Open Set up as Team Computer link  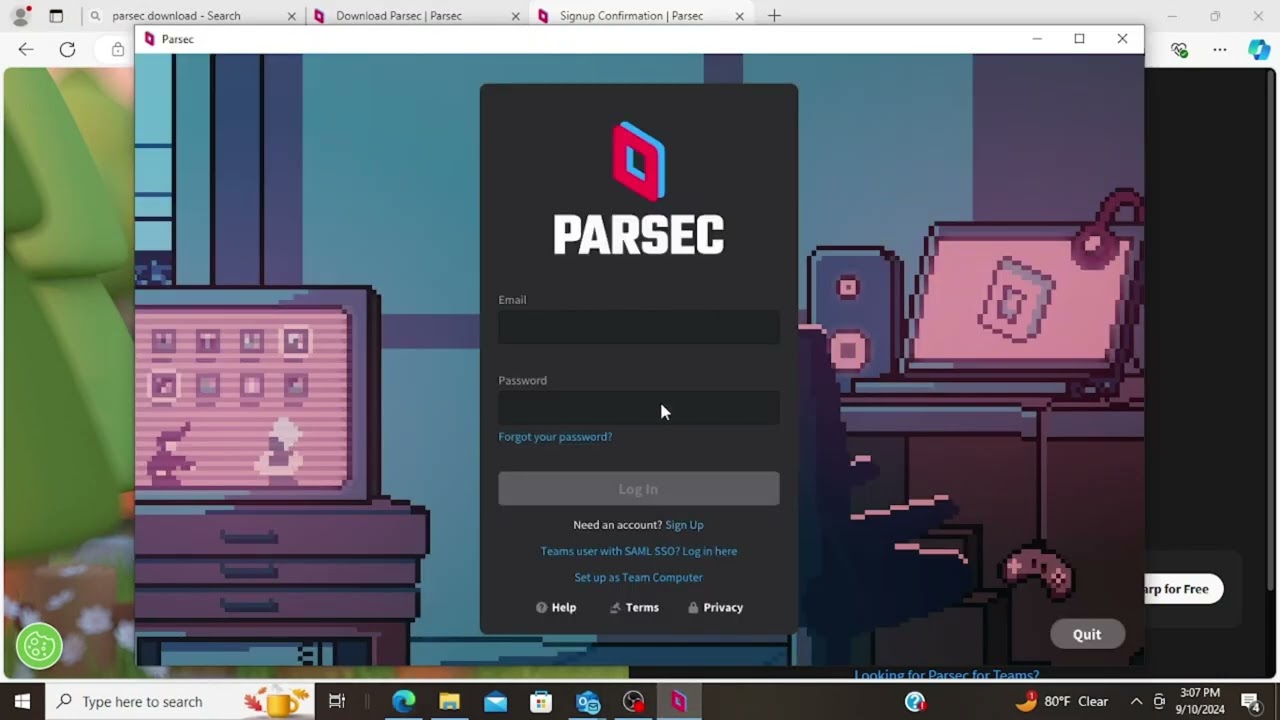[638, 577]
